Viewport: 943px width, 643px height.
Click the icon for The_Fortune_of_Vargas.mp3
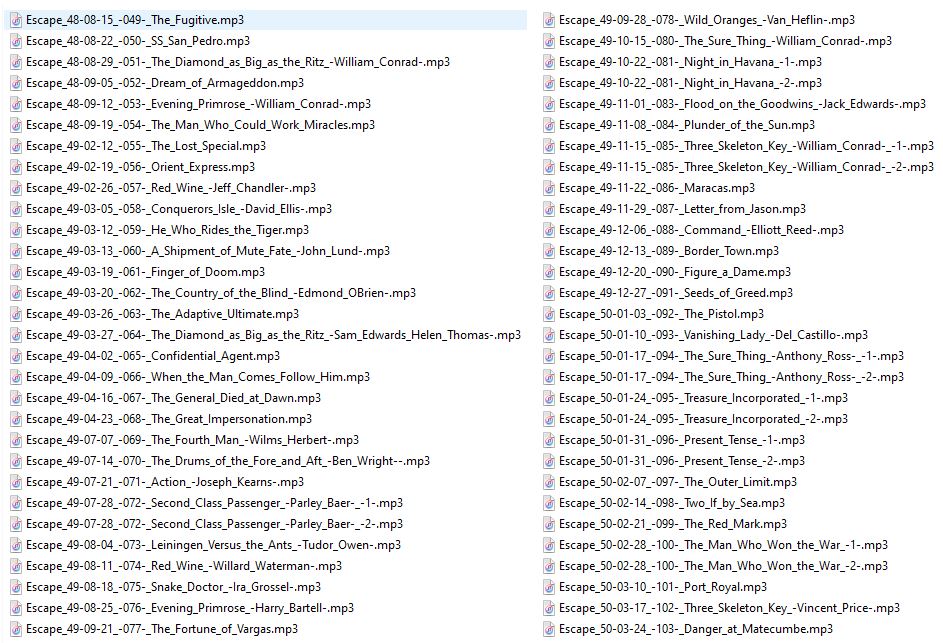click(x=16, y=629)
